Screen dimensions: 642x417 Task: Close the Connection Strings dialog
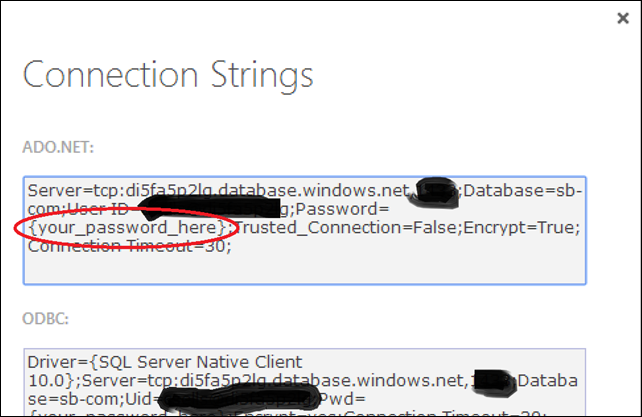coord(623,18)
